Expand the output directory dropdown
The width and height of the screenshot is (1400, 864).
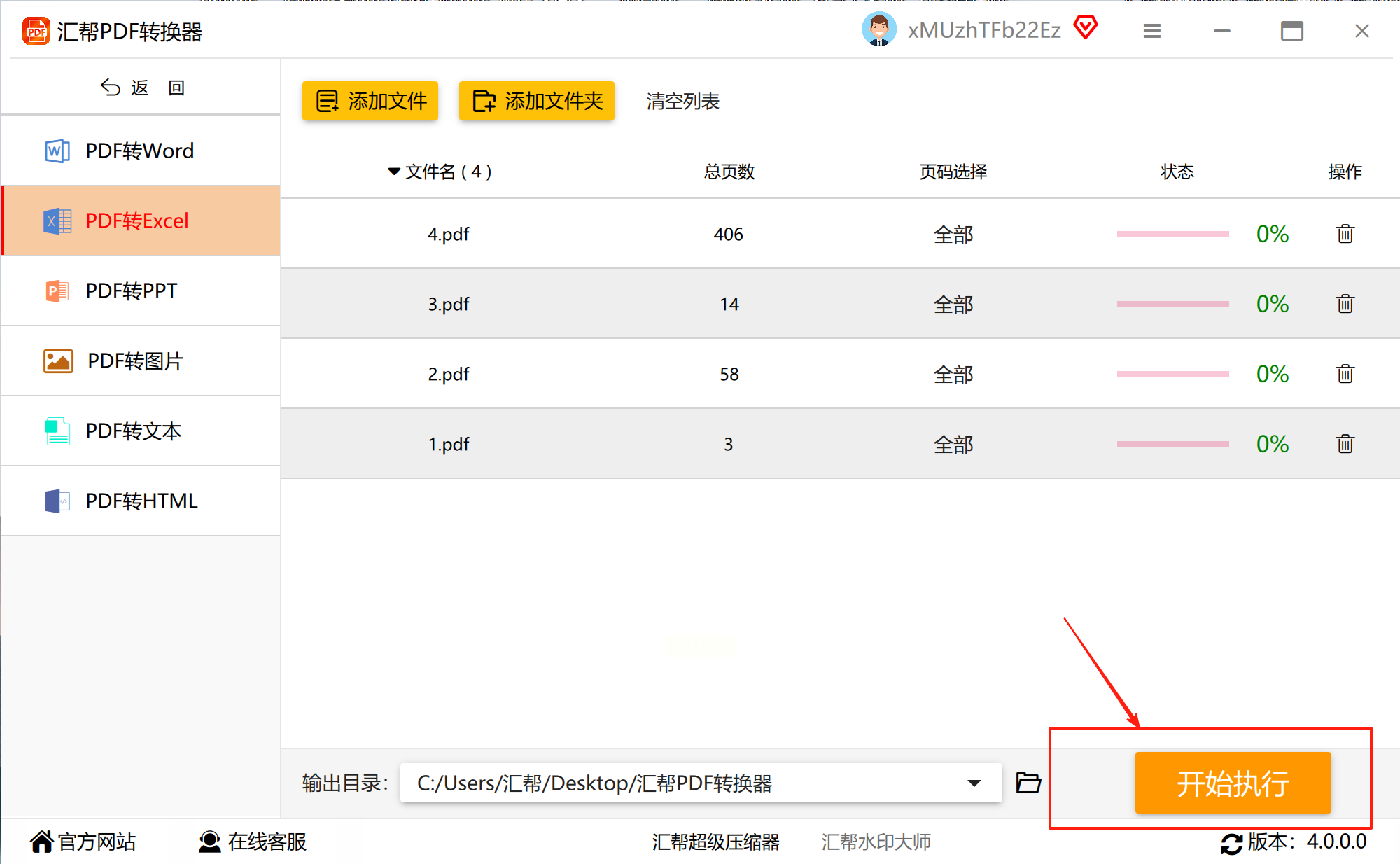tap(974, 783)
